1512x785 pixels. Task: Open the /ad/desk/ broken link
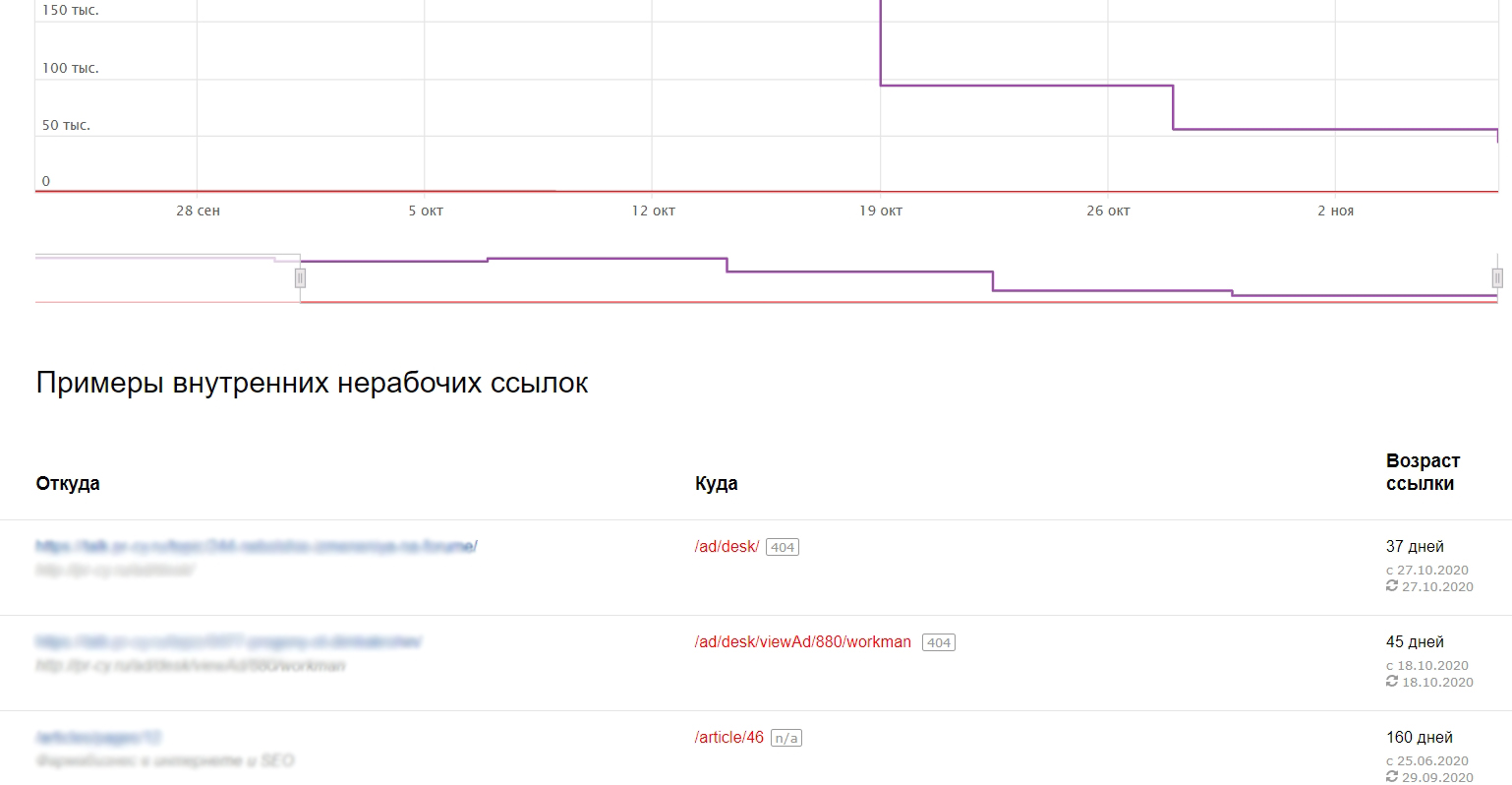(727, 547)
